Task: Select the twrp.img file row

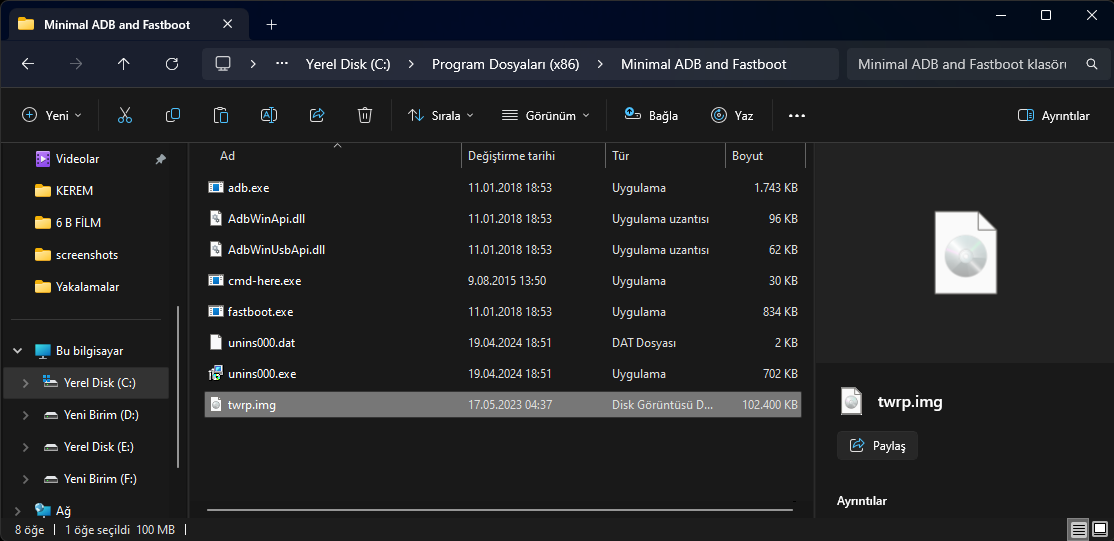Action: [x=503, y=405]
